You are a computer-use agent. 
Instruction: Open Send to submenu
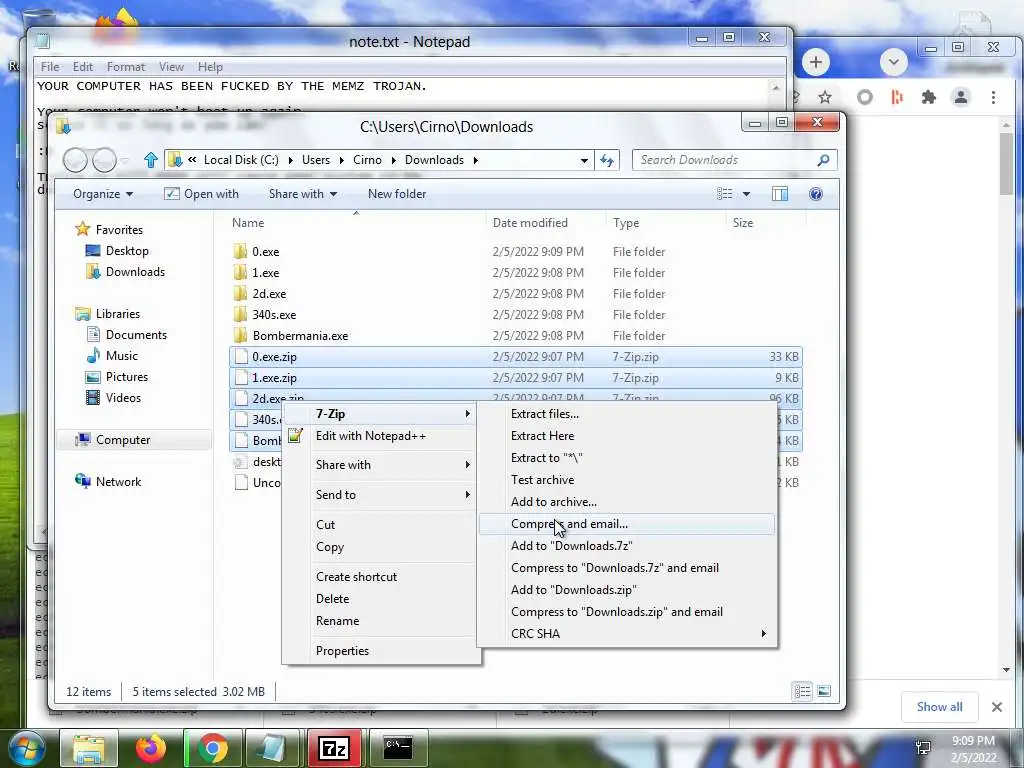tap(379, 494)
